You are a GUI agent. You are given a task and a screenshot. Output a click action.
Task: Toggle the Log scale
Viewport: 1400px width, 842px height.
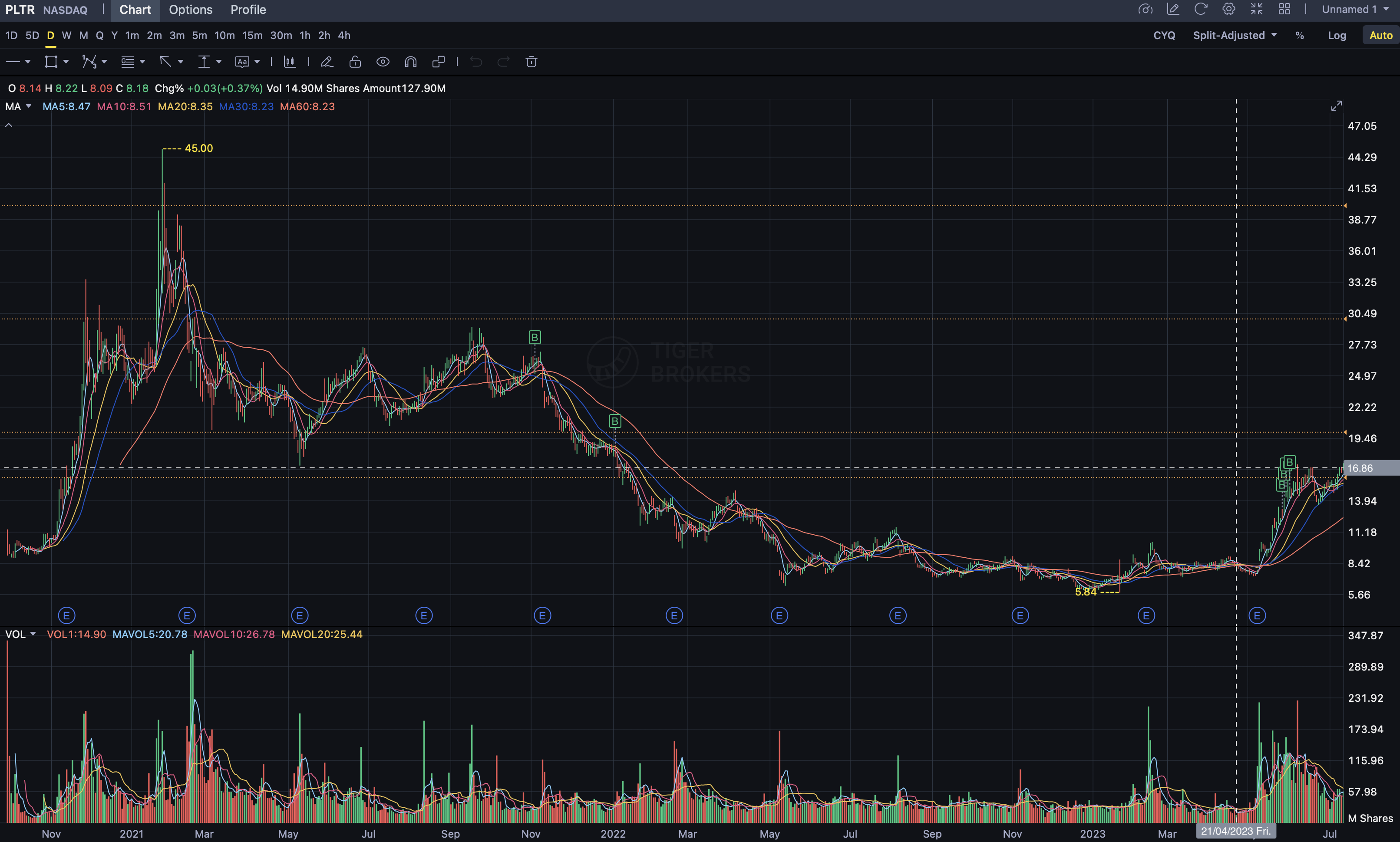pyautogui.click(x=1337, y=35)
